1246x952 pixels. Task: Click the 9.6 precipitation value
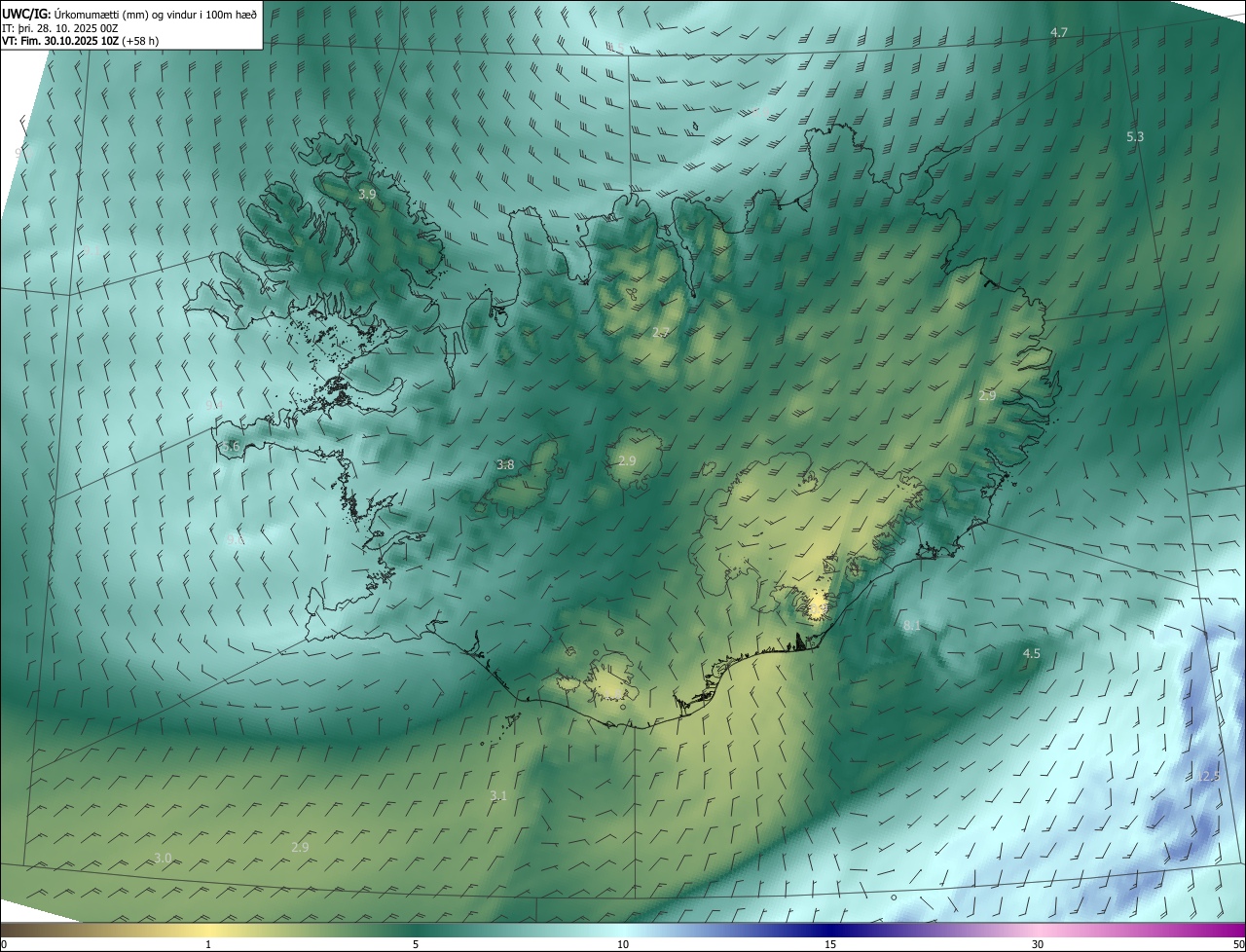click(236, 539)
